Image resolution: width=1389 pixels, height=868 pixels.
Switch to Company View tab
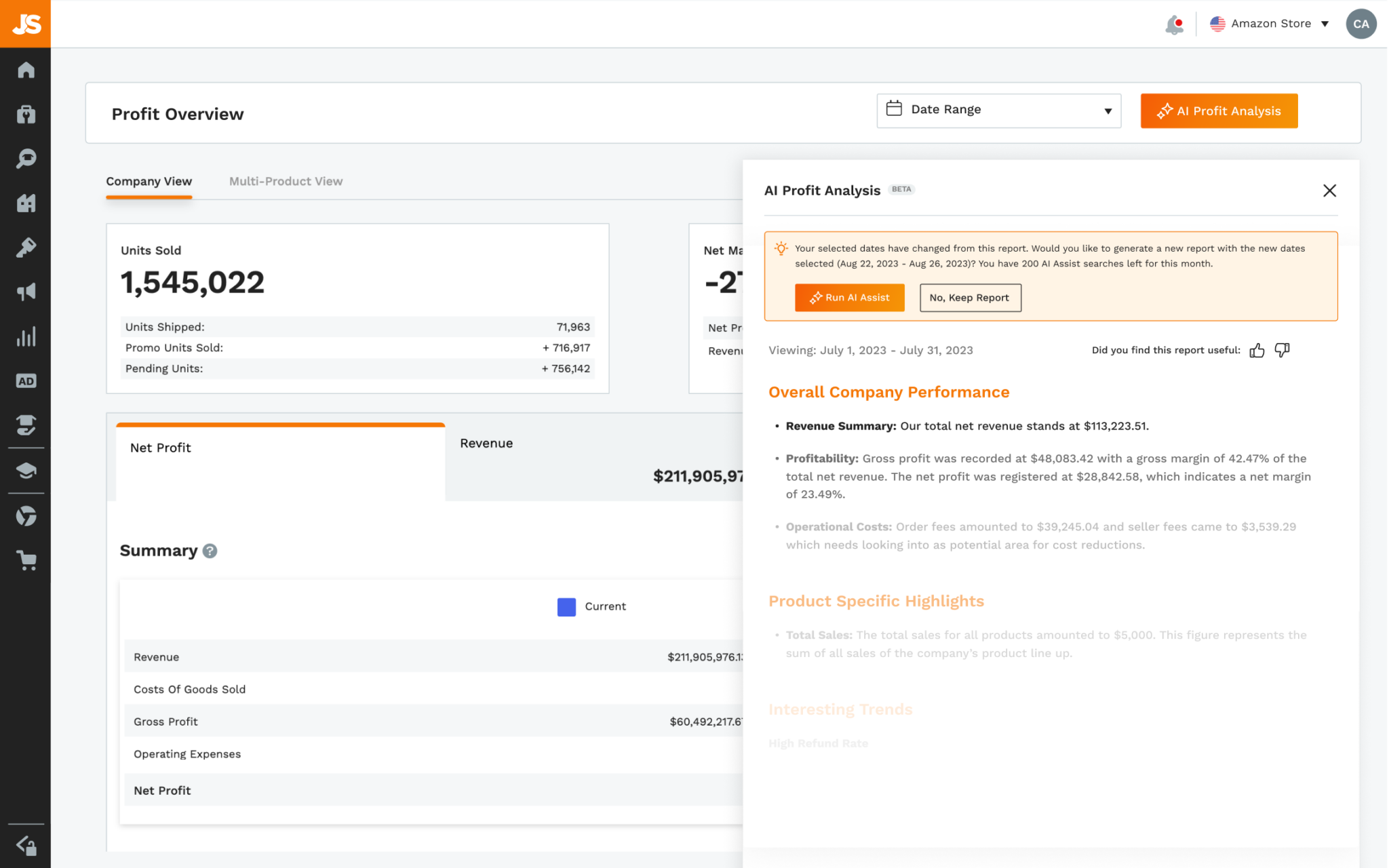pos(149,181)
